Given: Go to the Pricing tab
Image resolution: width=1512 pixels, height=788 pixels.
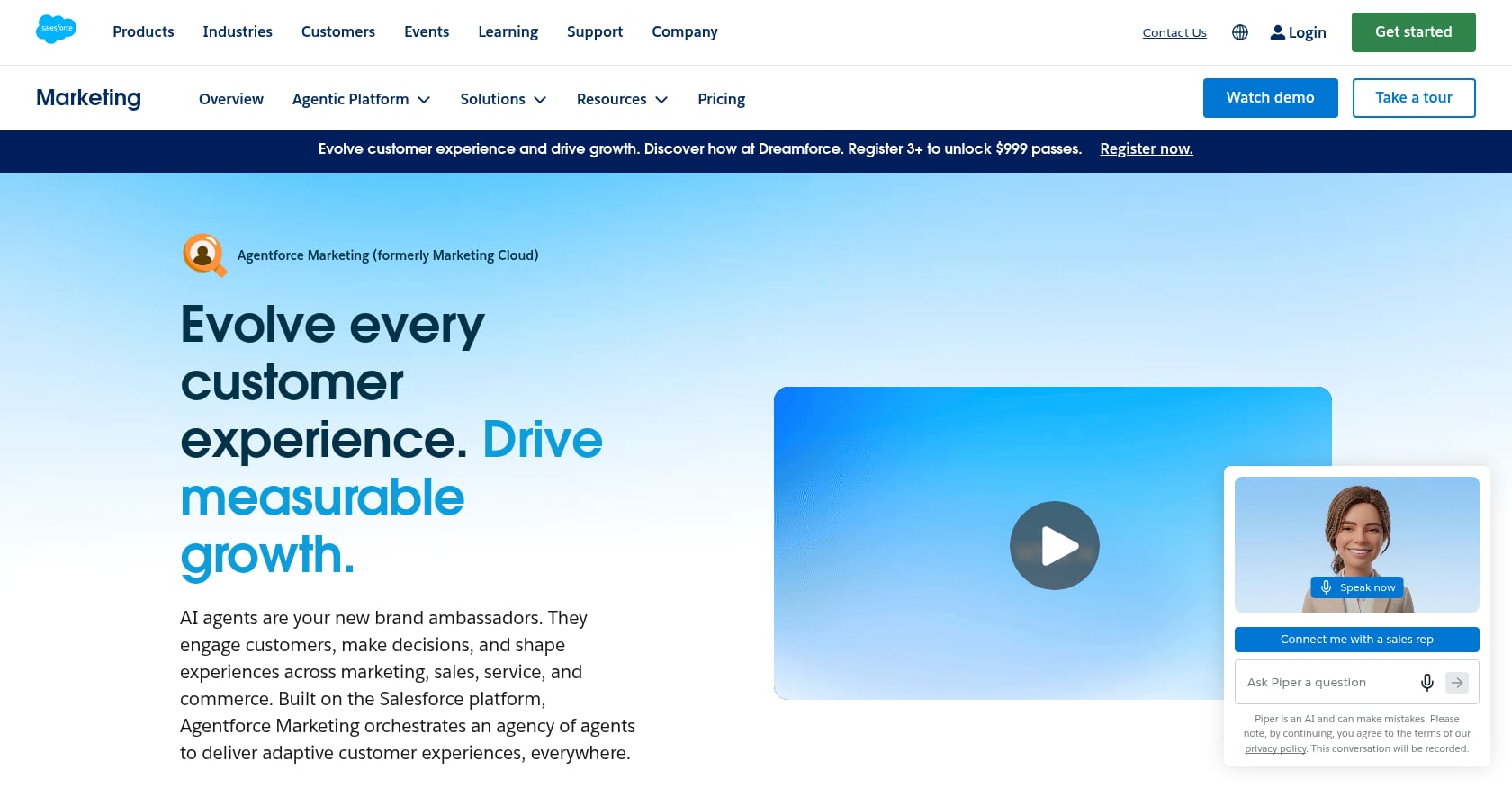Looking at the screenshot, I should [x=722, y=99].
